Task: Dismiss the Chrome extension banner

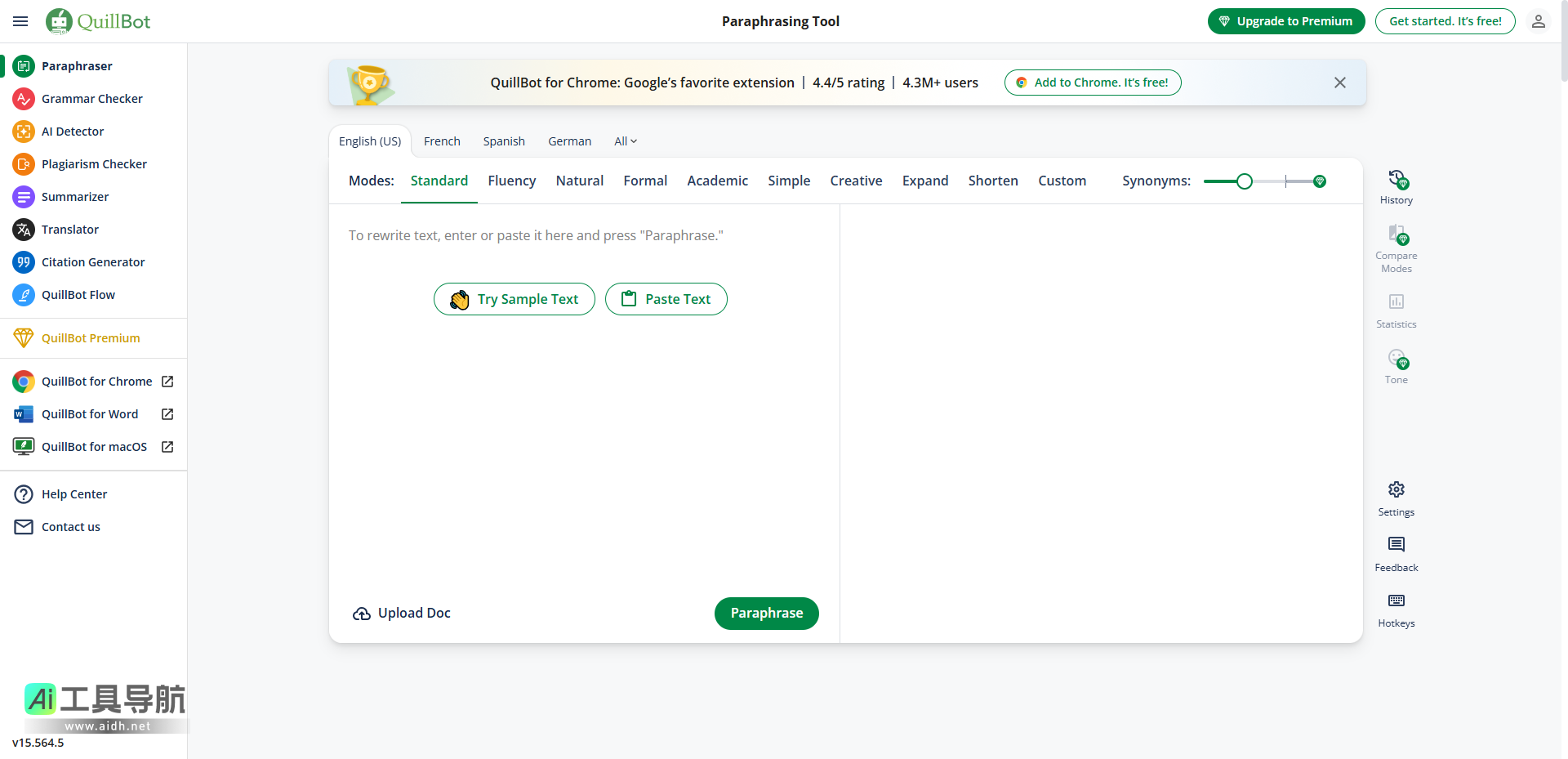Action: (x=1339, y=83)
